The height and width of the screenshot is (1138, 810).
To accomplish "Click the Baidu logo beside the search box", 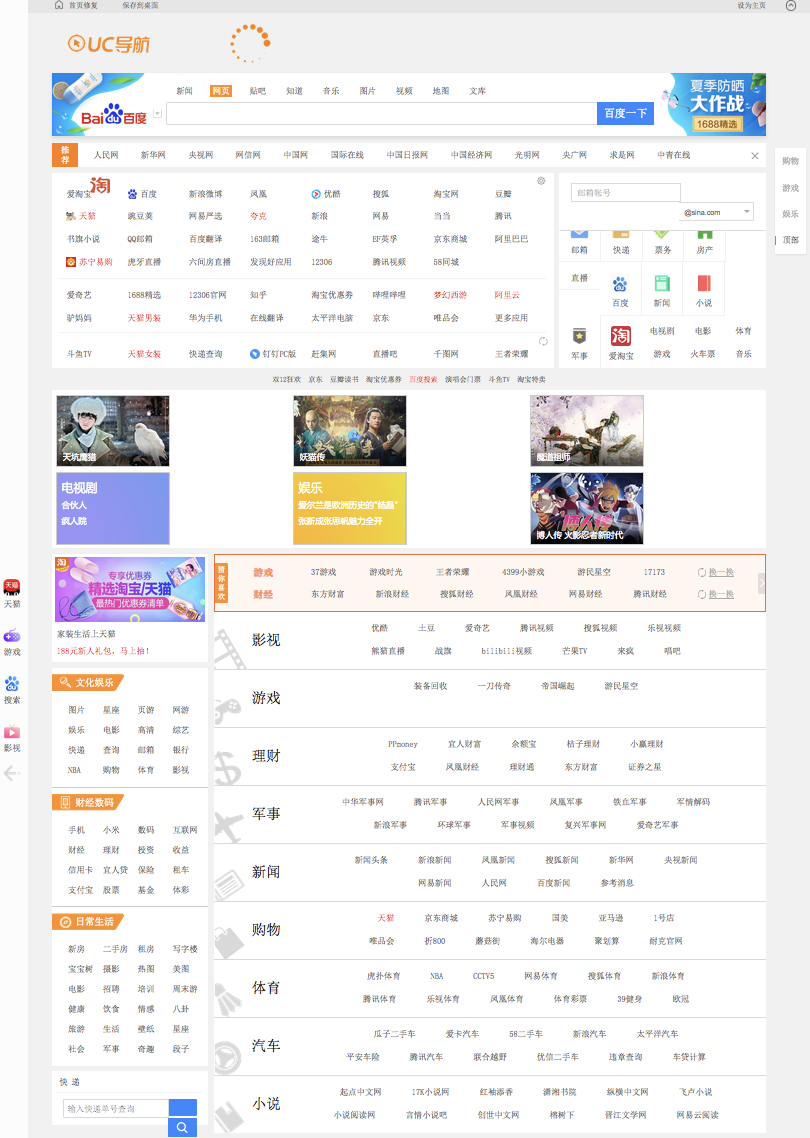I will pos(114,114).
